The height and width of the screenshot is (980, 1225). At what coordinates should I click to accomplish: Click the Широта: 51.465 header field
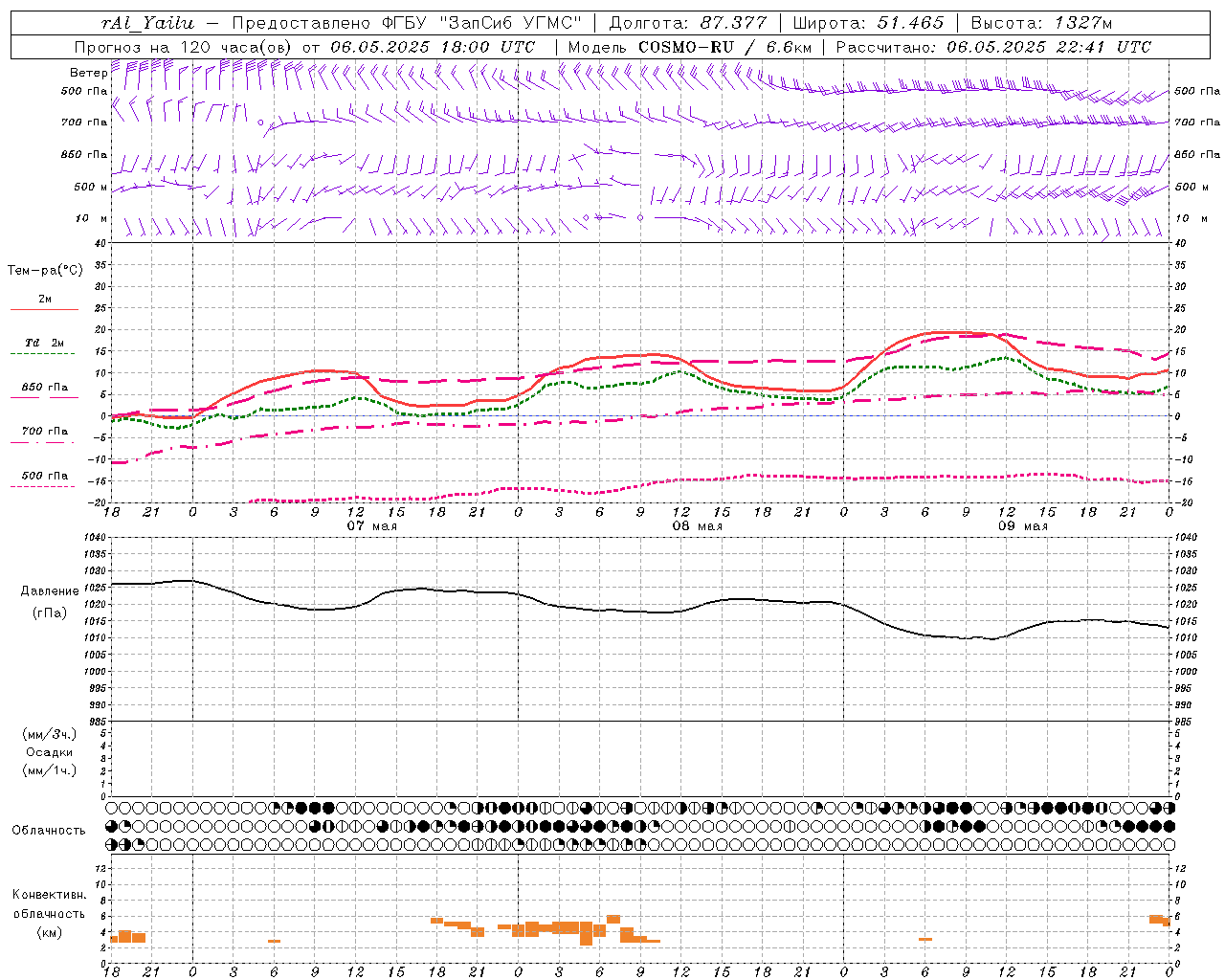tap(869, 23)
